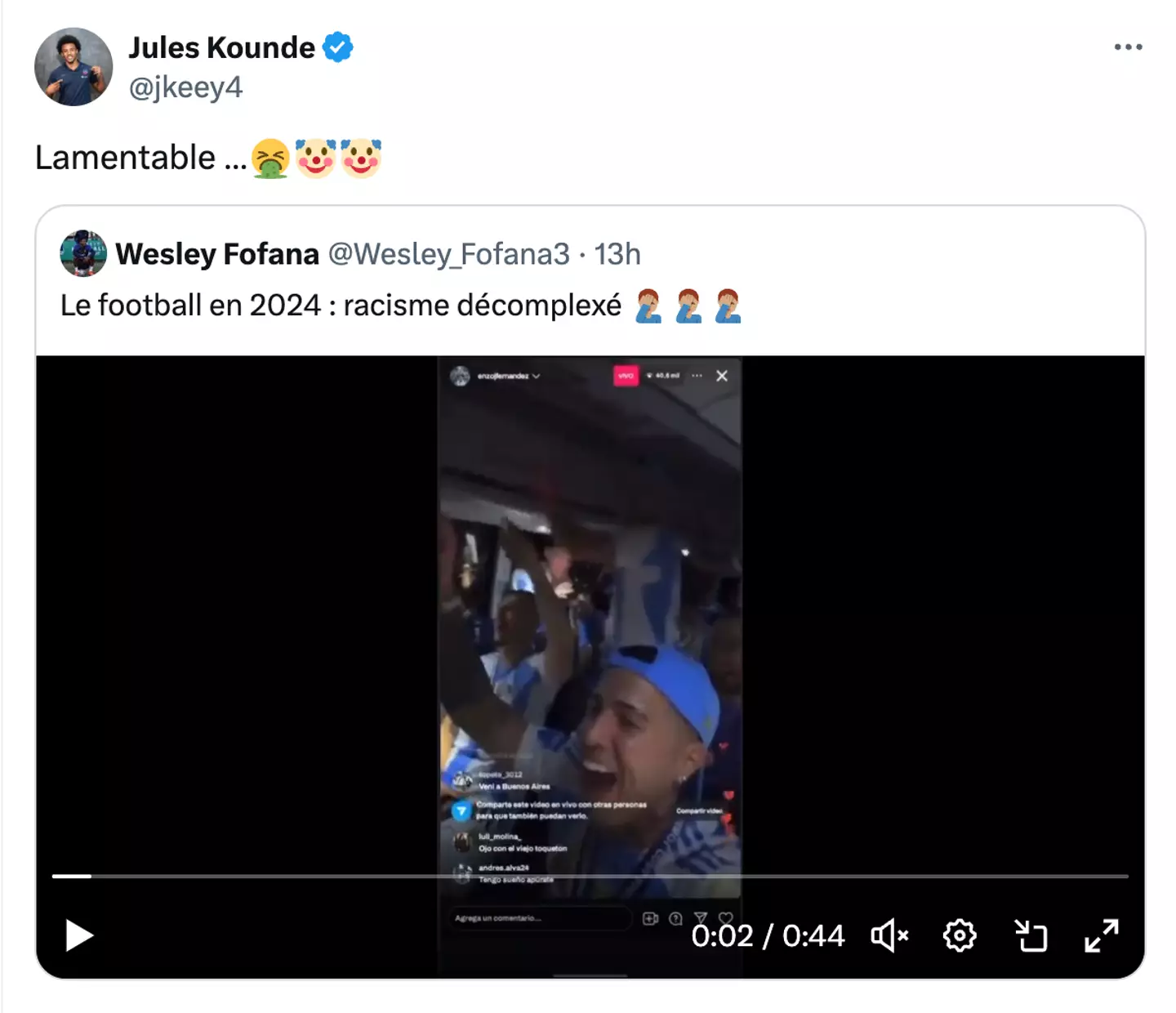
Task: Open video settings gear
Action: coord(960,935)
